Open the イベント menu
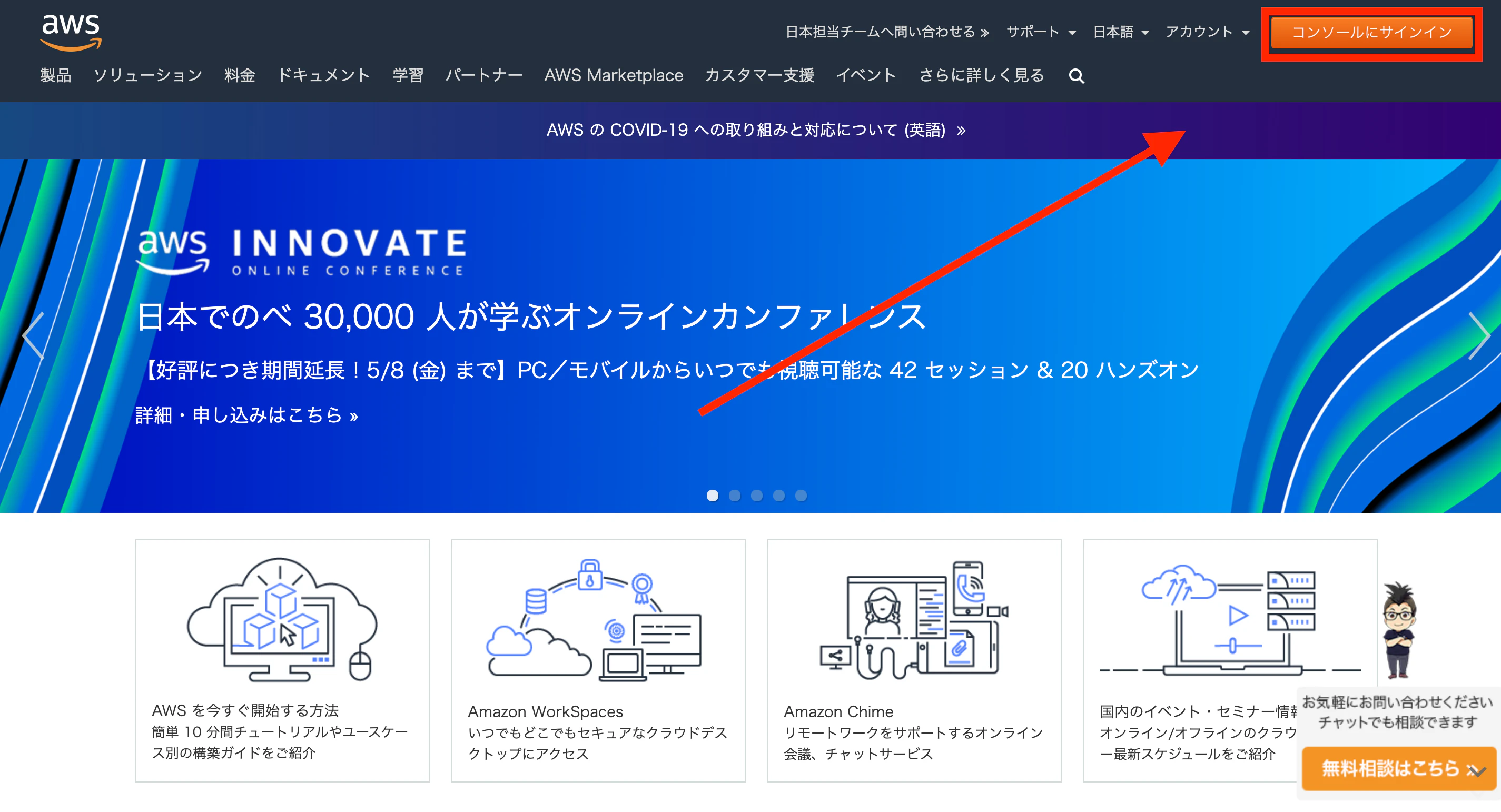The width and height of the screenshot is (1501, 812). [866, 75]
